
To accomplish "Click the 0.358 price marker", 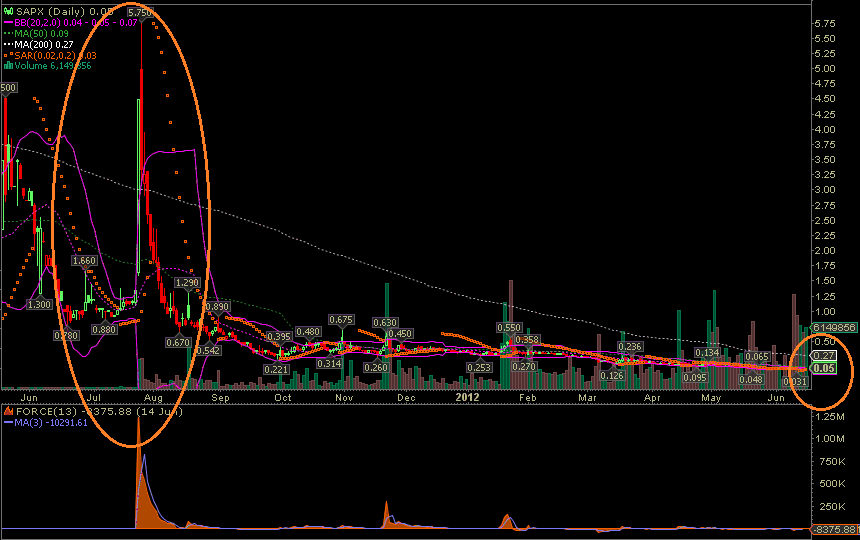I will (528, 339).
